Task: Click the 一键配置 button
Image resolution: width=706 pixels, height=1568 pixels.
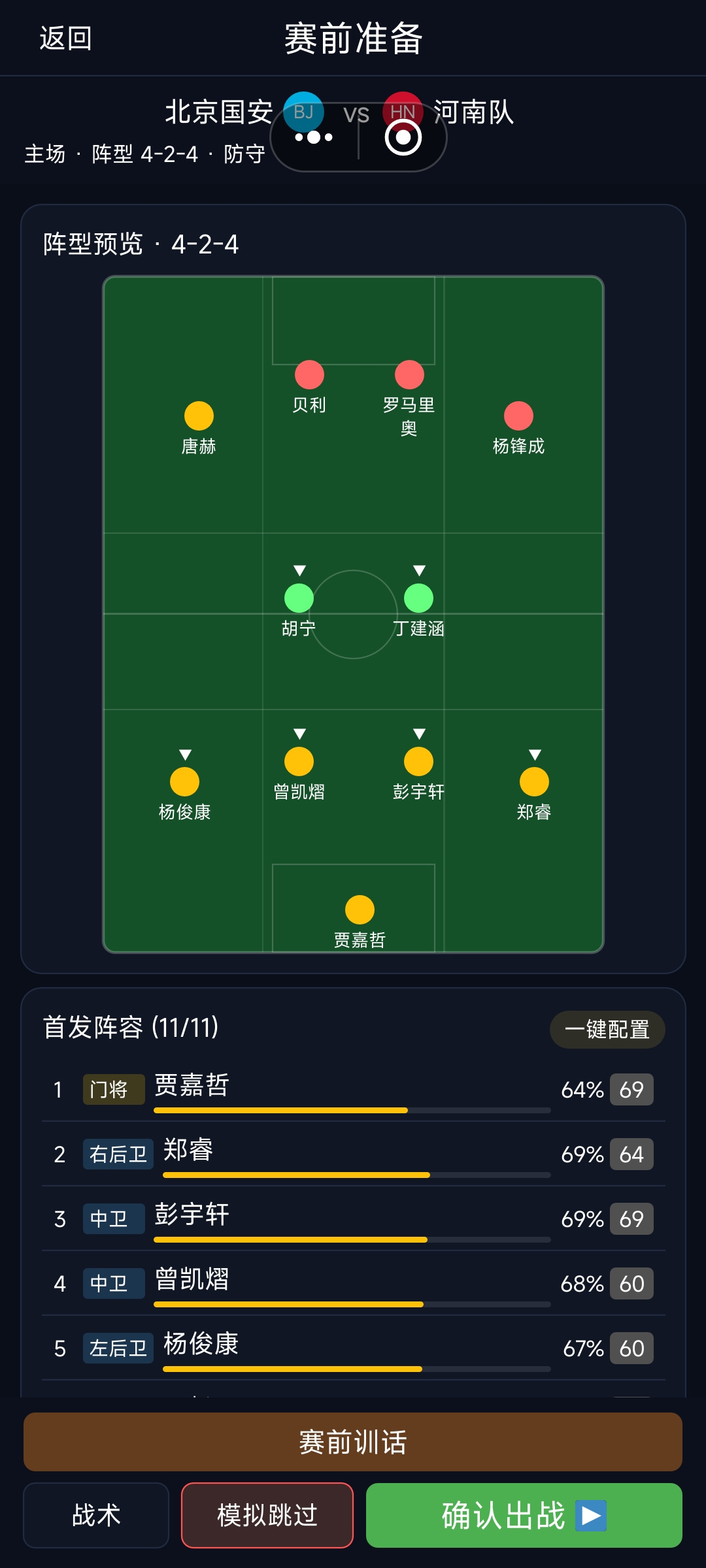Action: (607, 1030)
